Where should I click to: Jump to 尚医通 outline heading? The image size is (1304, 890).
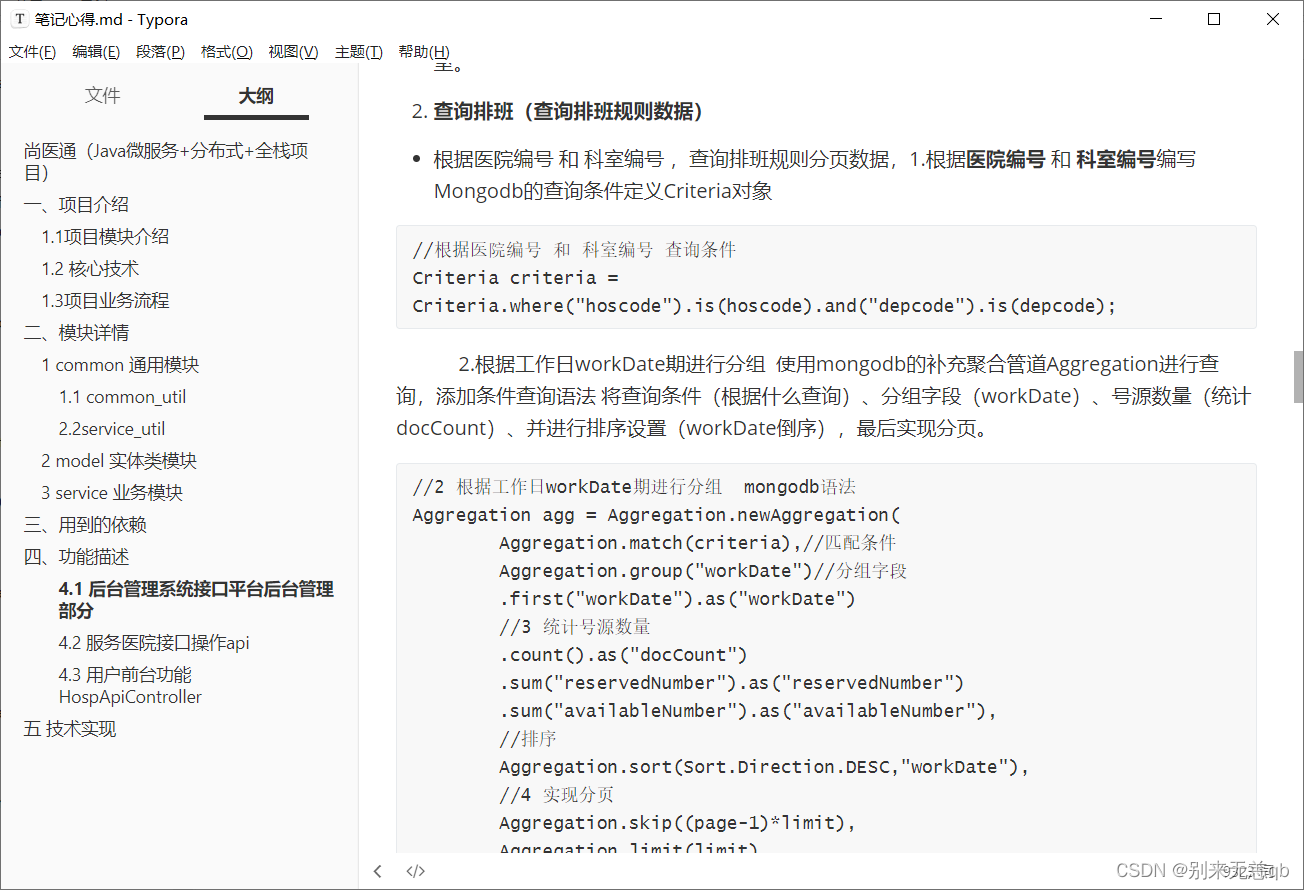[x=166, y=162]
